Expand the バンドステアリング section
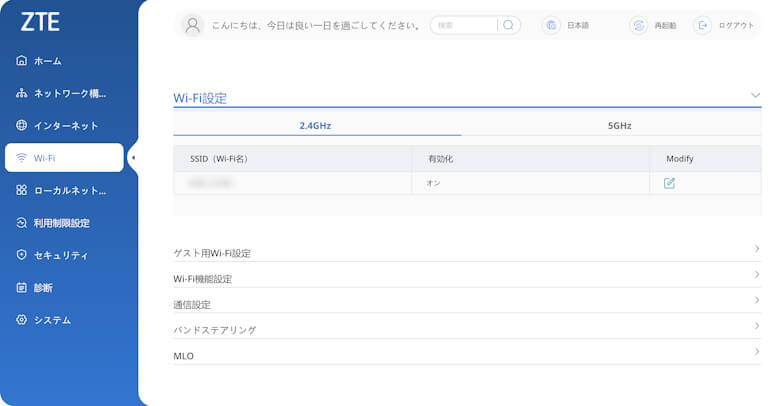This screenshot has width=780, height=406. click(756, 326)
